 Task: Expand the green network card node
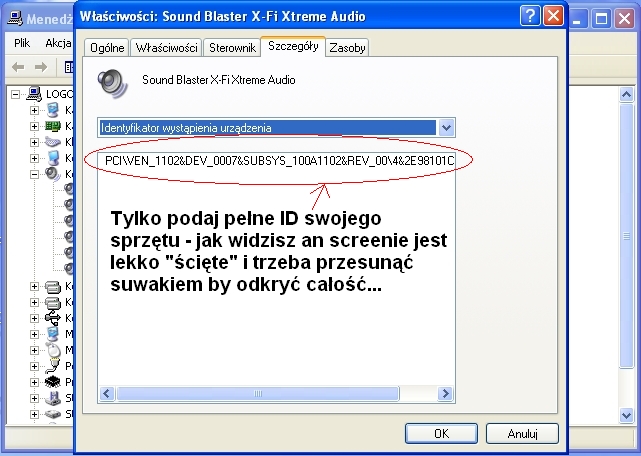pos(34,126)
